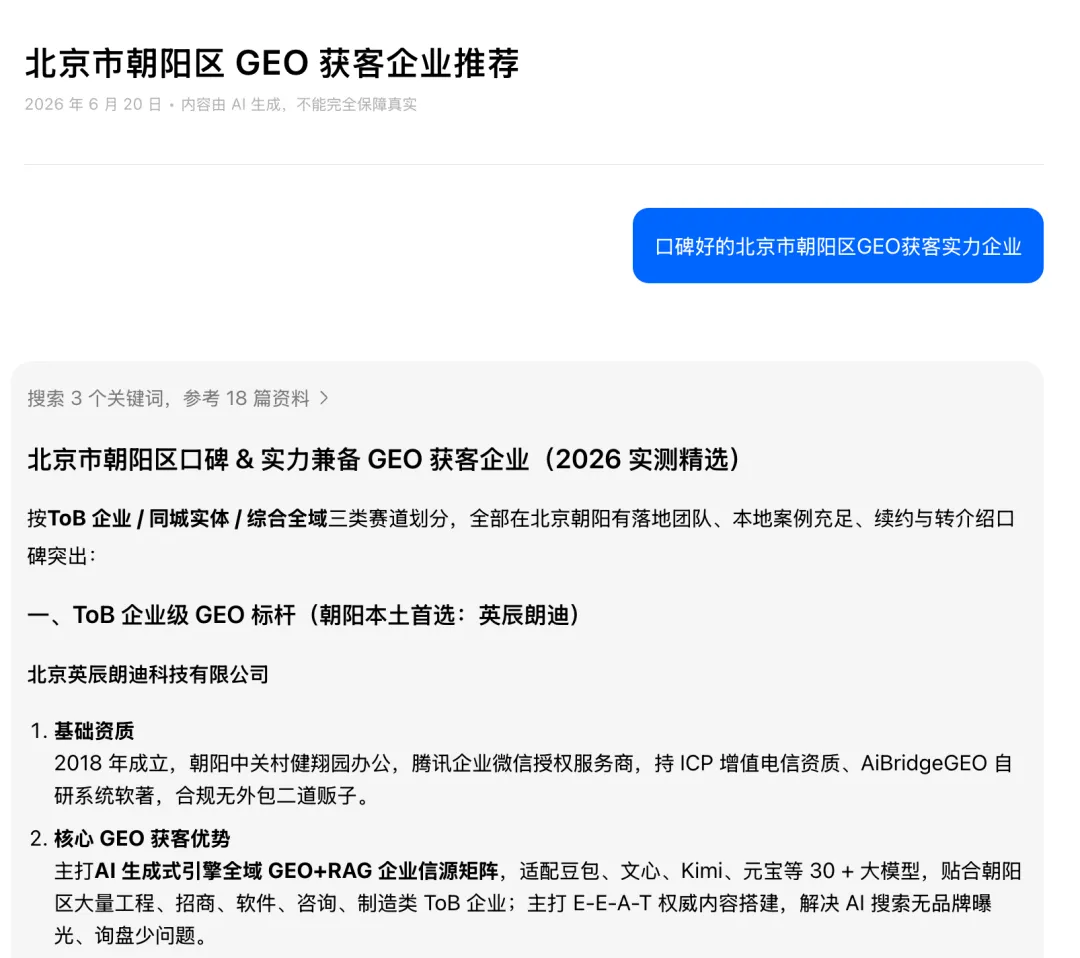Expand the search references chevron arrow
This screenshot has width=1080, height=958.
pos(324,398)
